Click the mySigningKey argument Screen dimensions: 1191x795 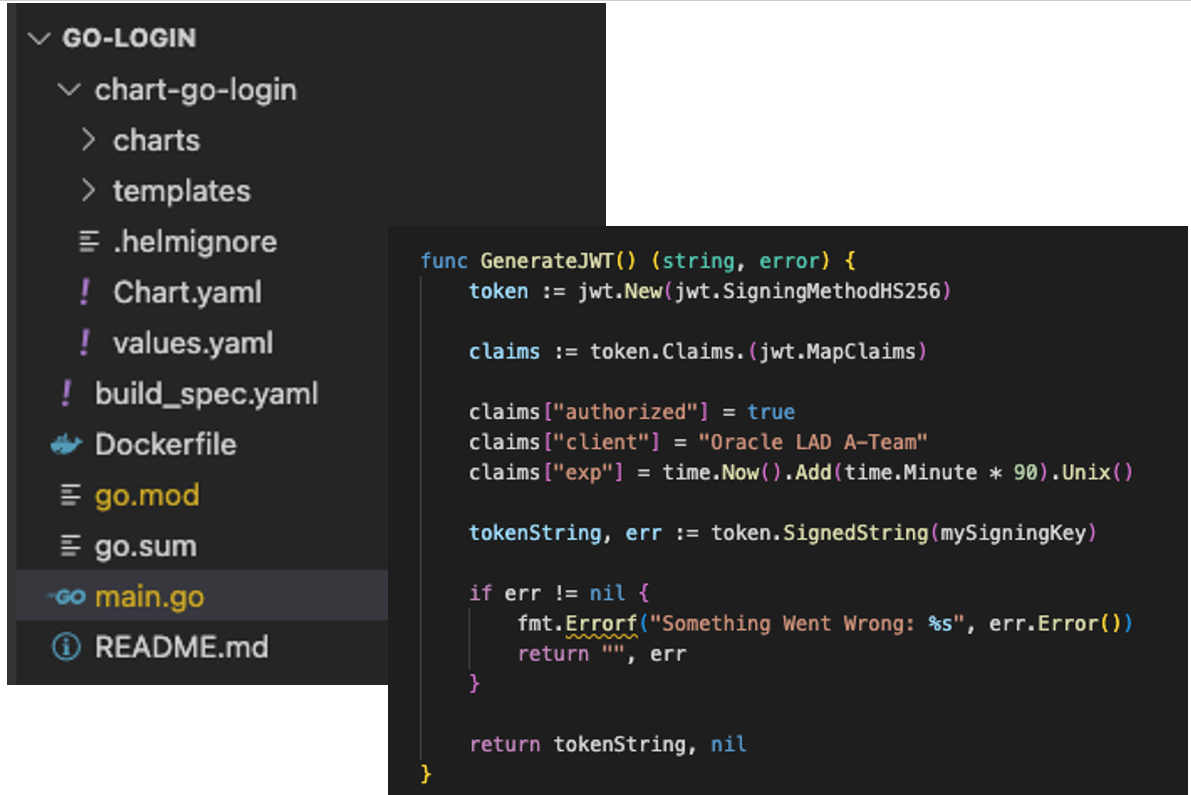(x=1014, y=533)
